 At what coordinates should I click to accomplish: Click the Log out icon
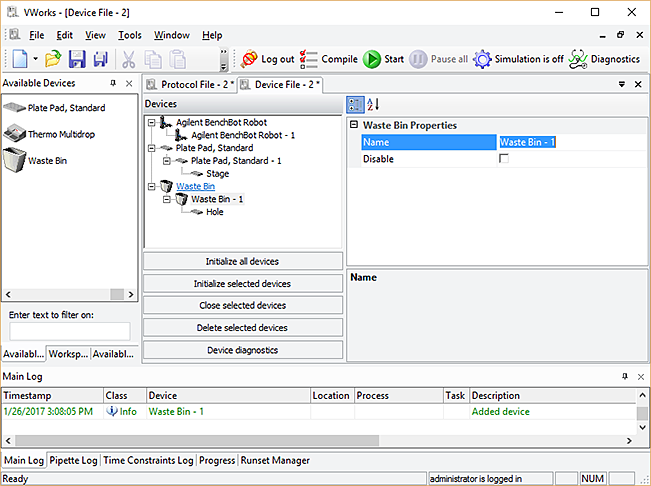pos(267,59)
